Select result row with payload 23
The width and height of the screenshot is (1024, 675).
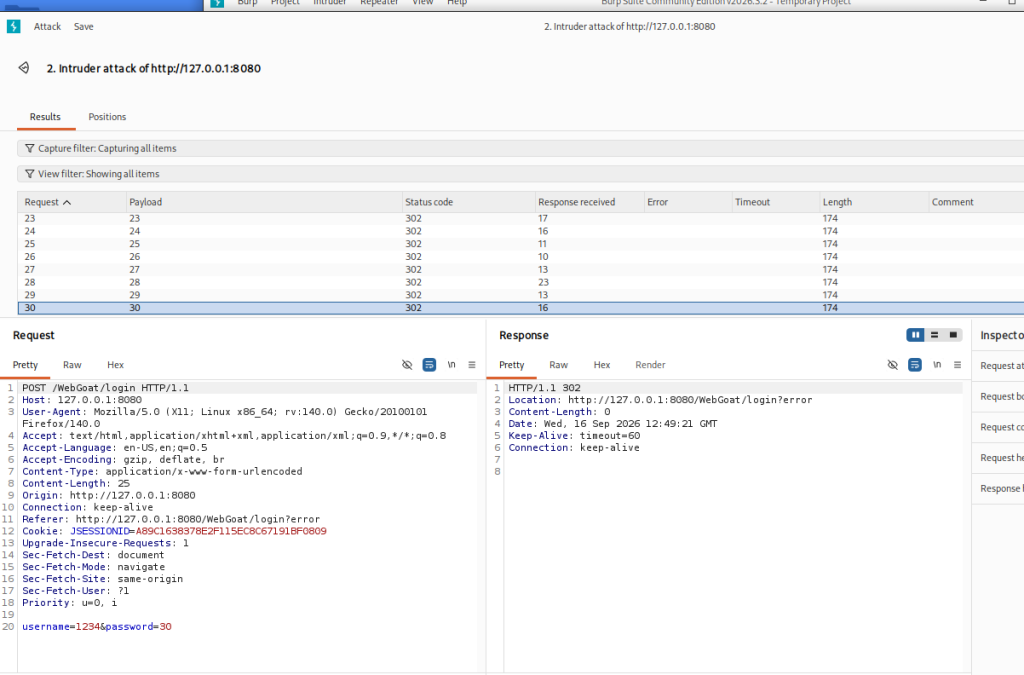pos(520,219)
